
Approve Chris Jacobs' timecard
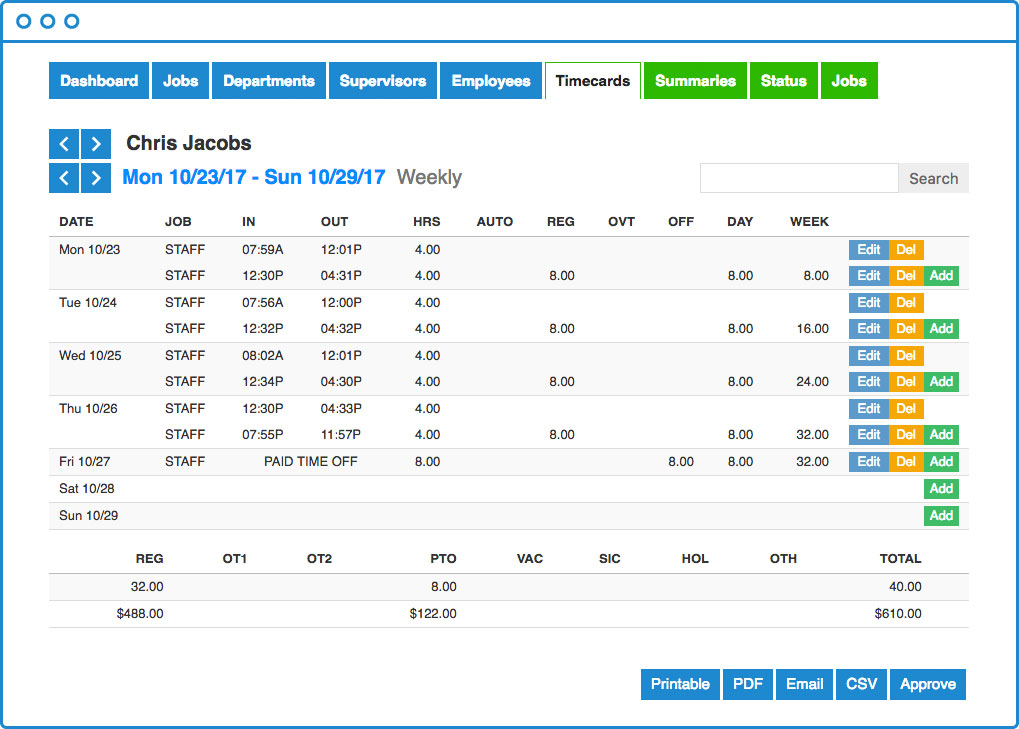(928, 684)
